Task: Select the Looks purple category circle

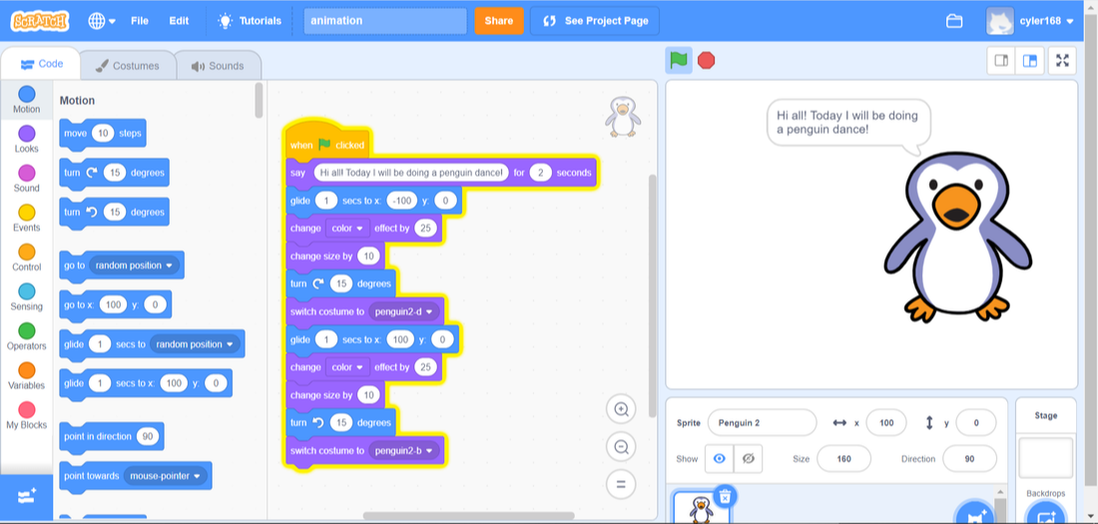Action: pos(27,133)
